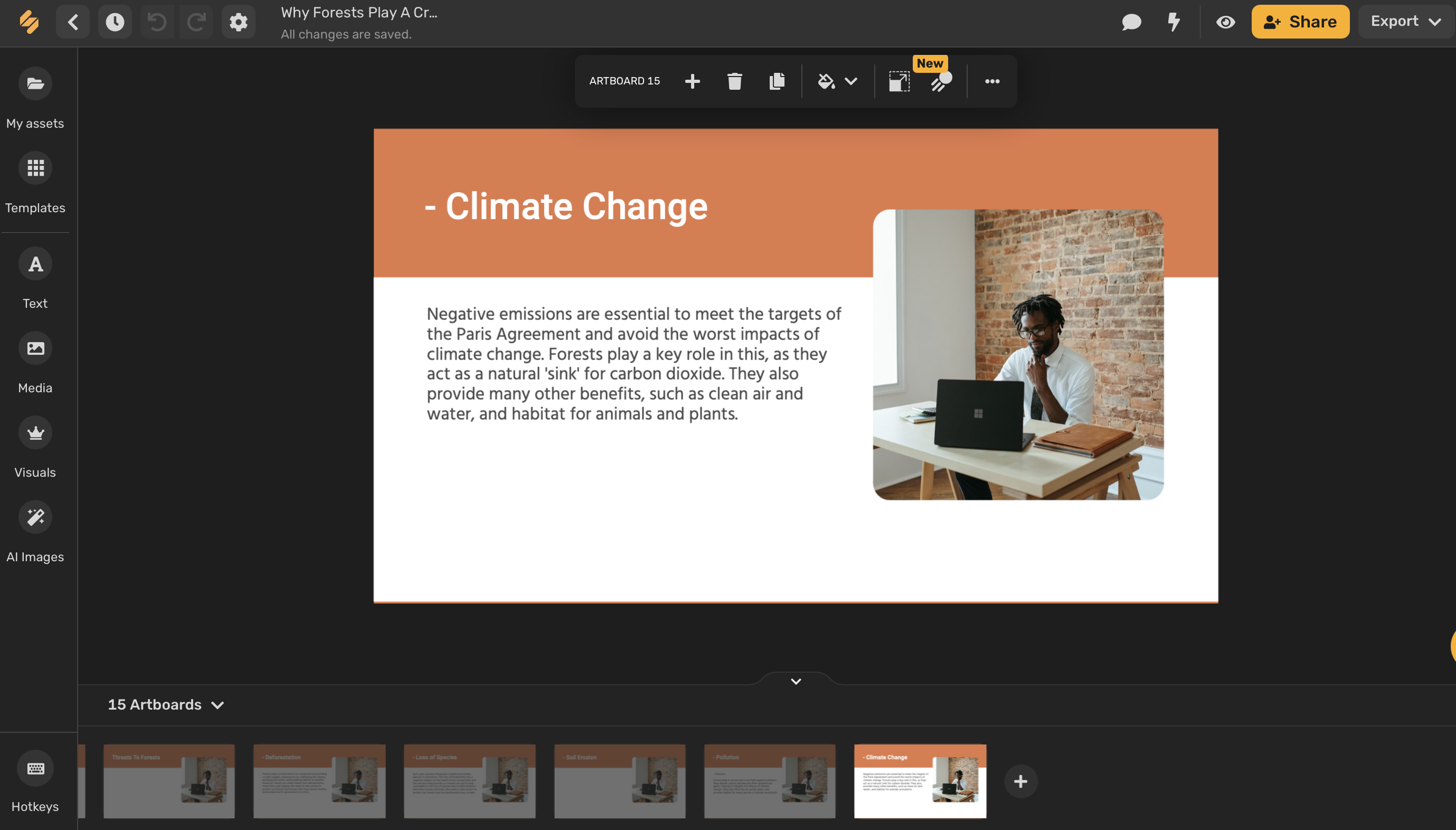
Task: Open document settings with the gear icon
Action: (238, 22)
